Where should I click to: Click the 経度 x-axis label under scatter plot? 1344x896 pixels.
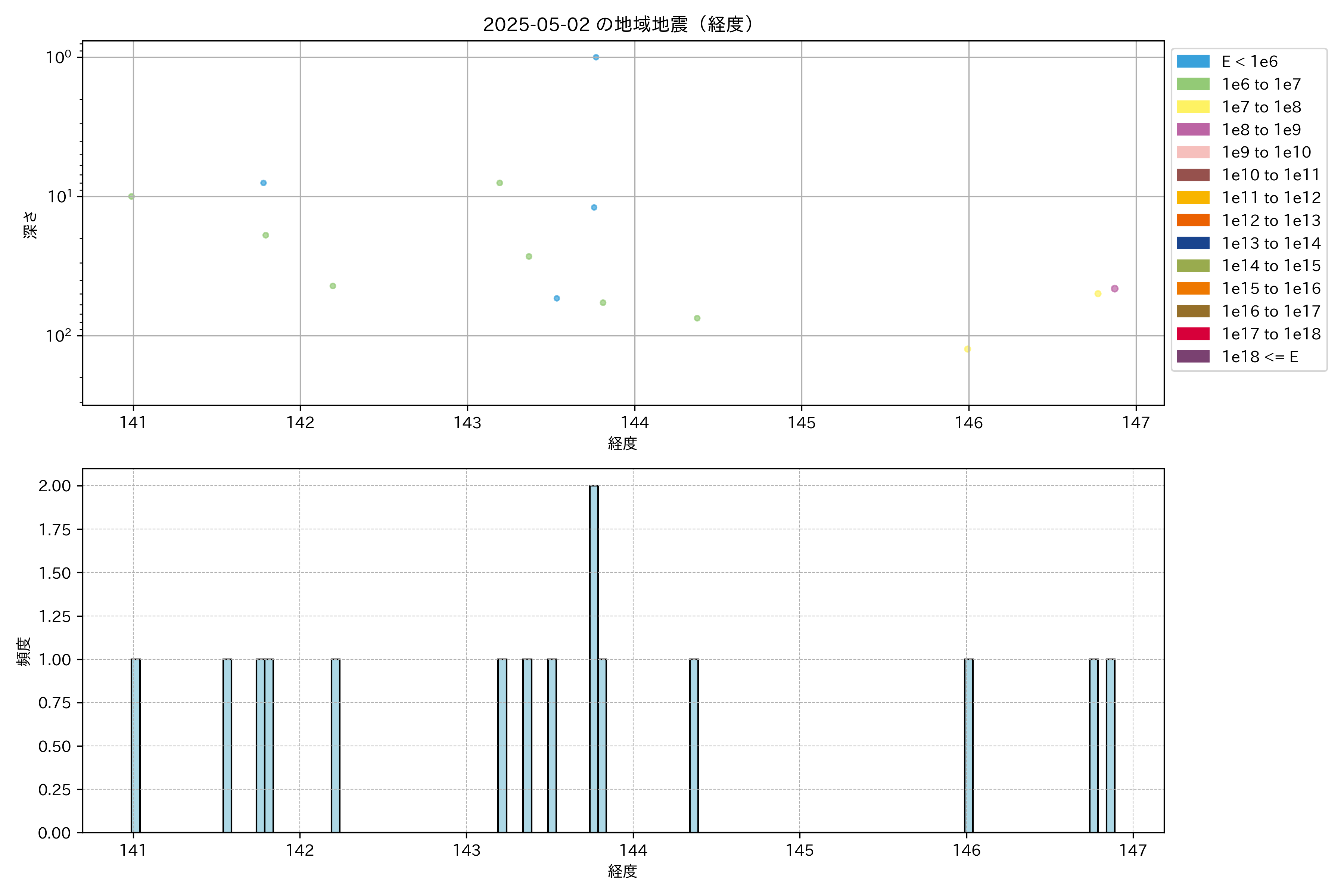[x=622, y=444]
